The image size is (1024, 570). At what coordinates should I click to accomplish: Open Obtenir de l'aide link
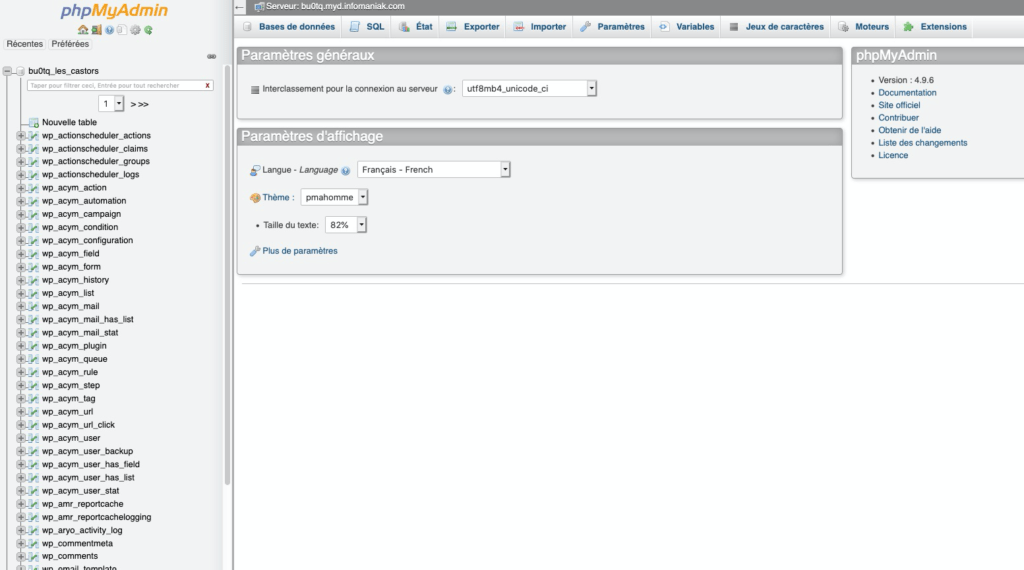(x=910, y=131)
